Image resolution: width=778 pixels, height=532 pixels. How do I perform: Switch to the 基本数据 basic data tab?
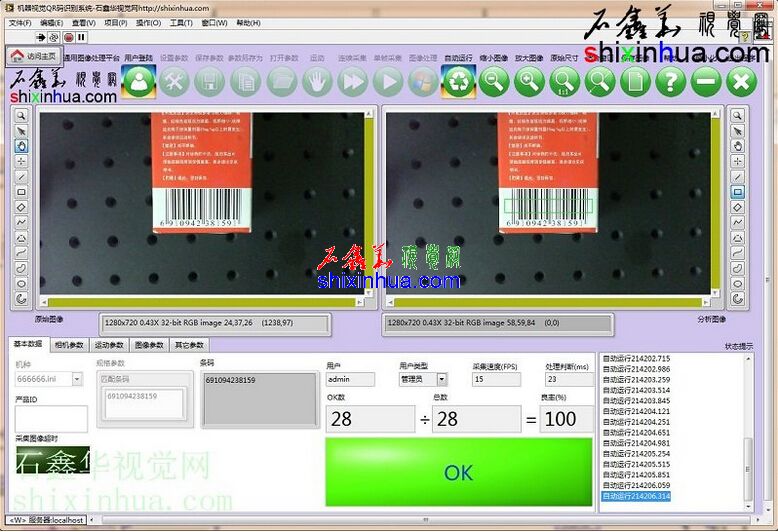(28, 344)
